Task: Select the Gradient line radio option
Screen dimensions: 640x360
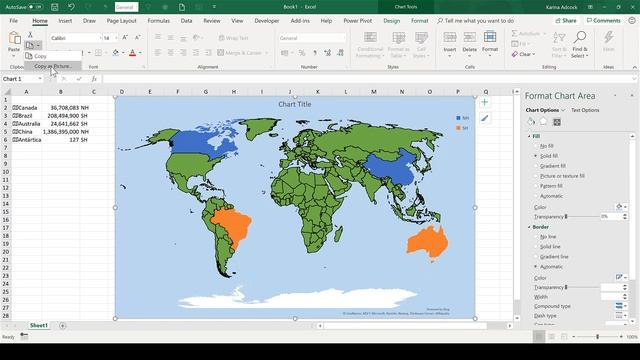Action: point(536,257)
